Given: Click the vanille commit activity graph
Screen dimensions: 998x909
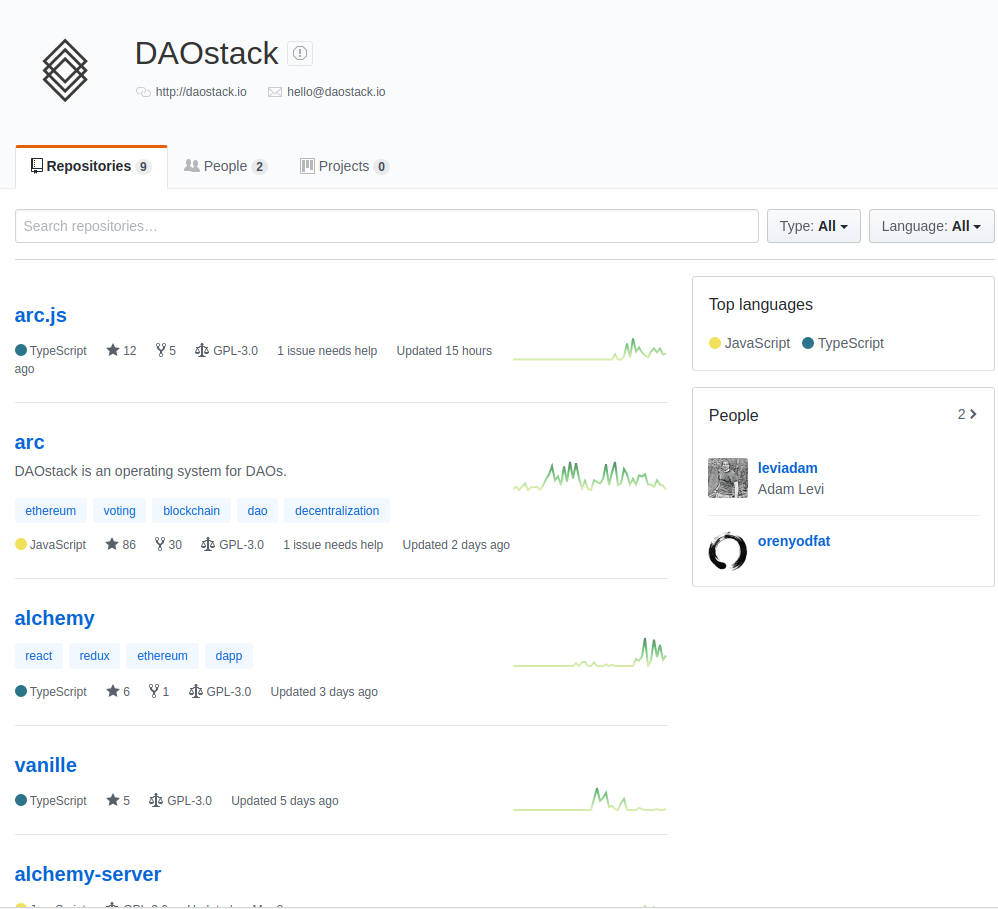Looking at the screenshot, I should click(x=589, y=800).
